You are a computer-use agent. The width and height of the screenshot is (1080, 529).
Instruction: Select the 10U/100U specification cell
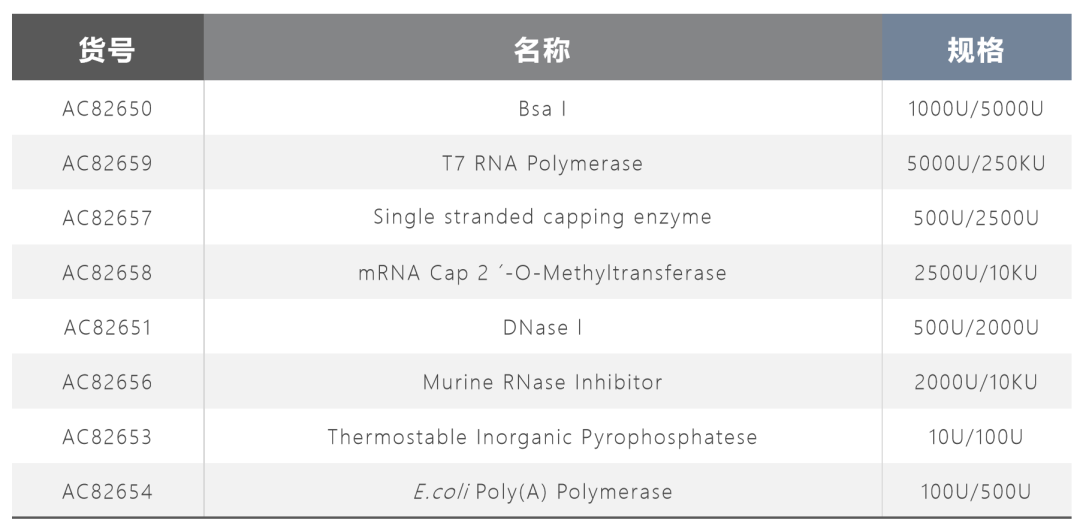point(975,437)
